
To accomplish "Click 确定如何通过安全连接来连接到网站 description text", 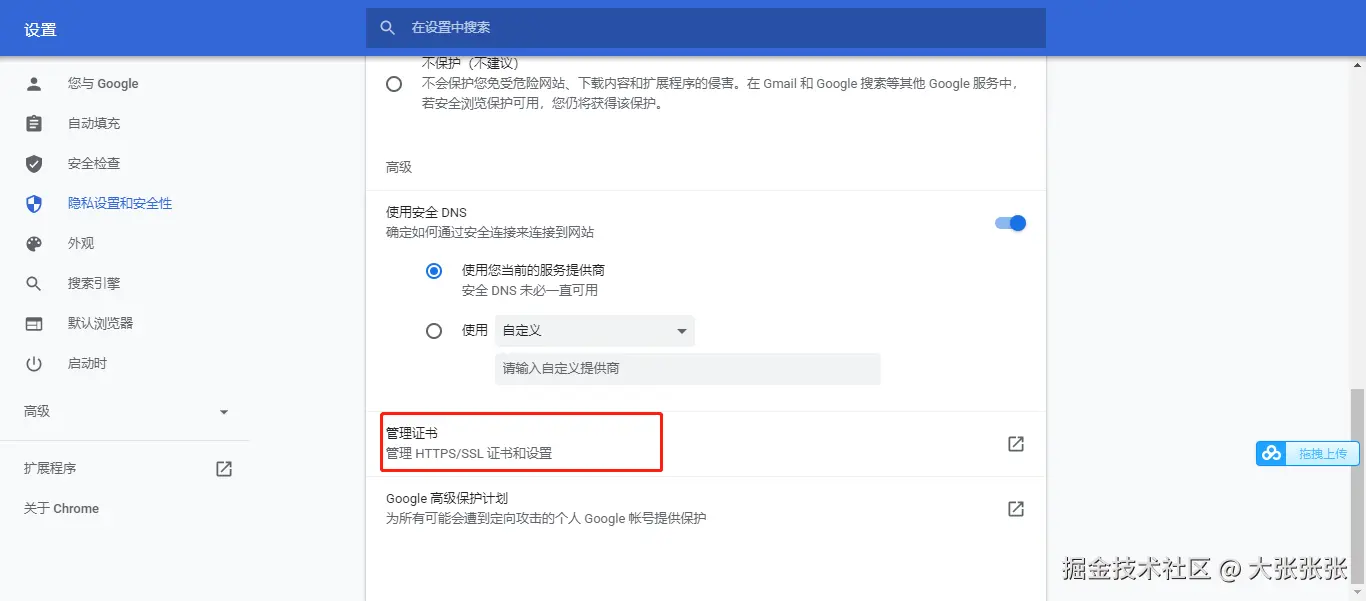I will [490, 233].
